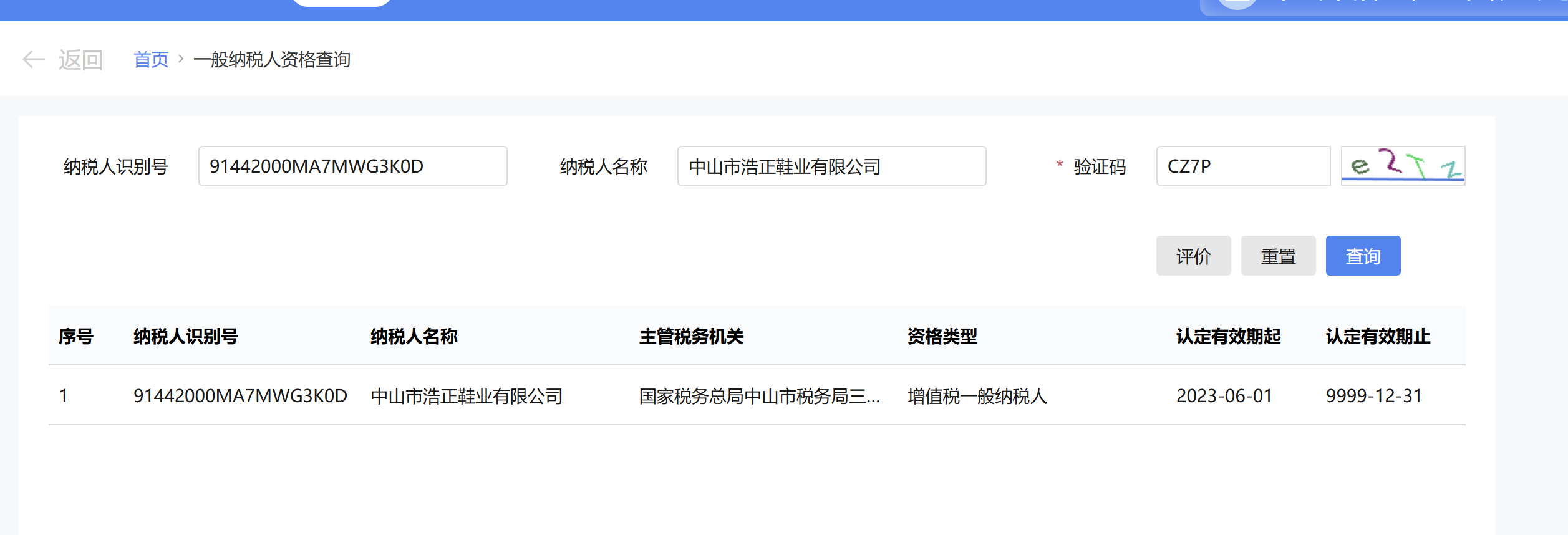Screen dimensions: 1568x535
Task: Click the 主管税务机关 column header
Action: [691, 337]
